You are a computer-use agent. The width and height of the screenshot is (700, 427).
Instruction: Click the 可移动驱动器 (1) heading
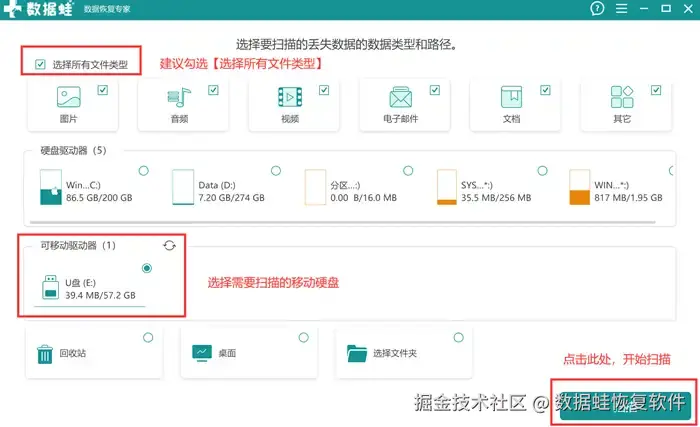[78, 245]
